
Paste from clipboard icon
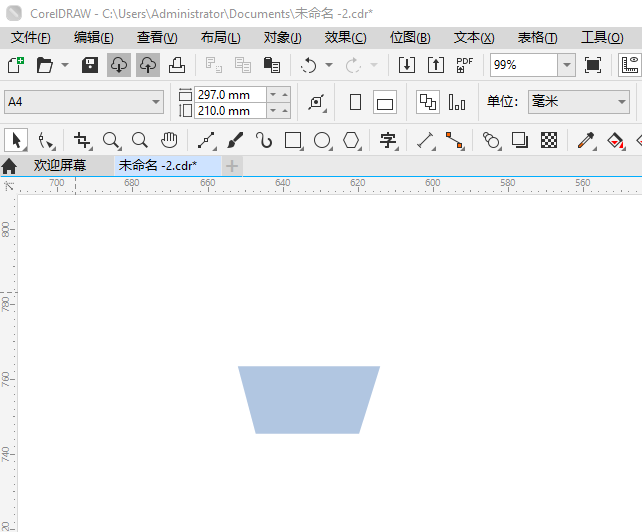coord(272,65)
